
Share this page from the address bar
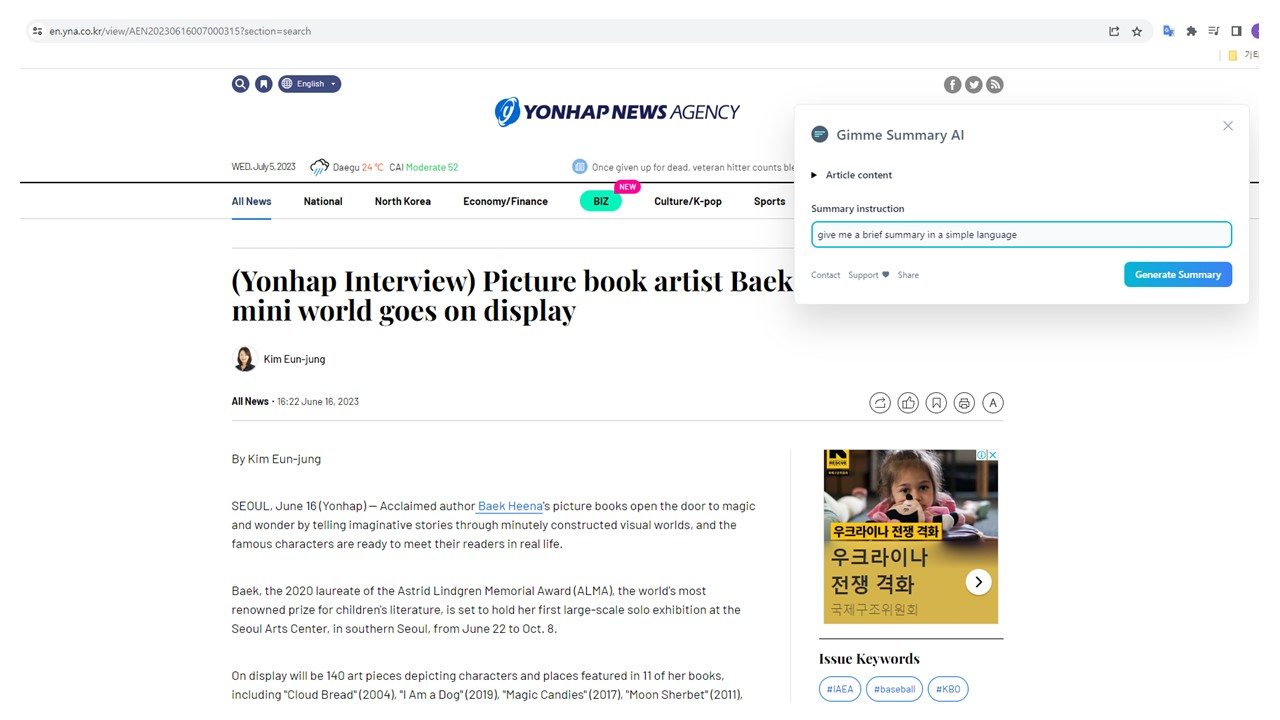[x=1114, y=31]
